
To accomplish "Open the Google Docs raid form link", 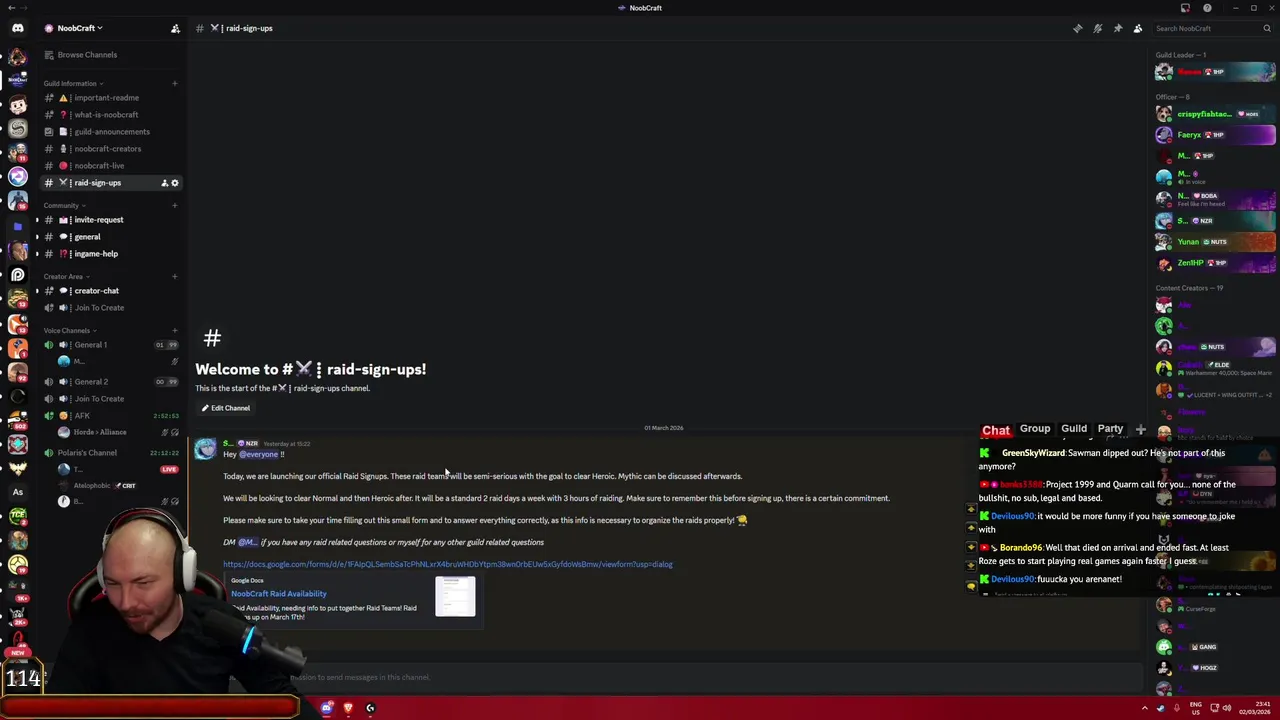I will tap(447, 564).
